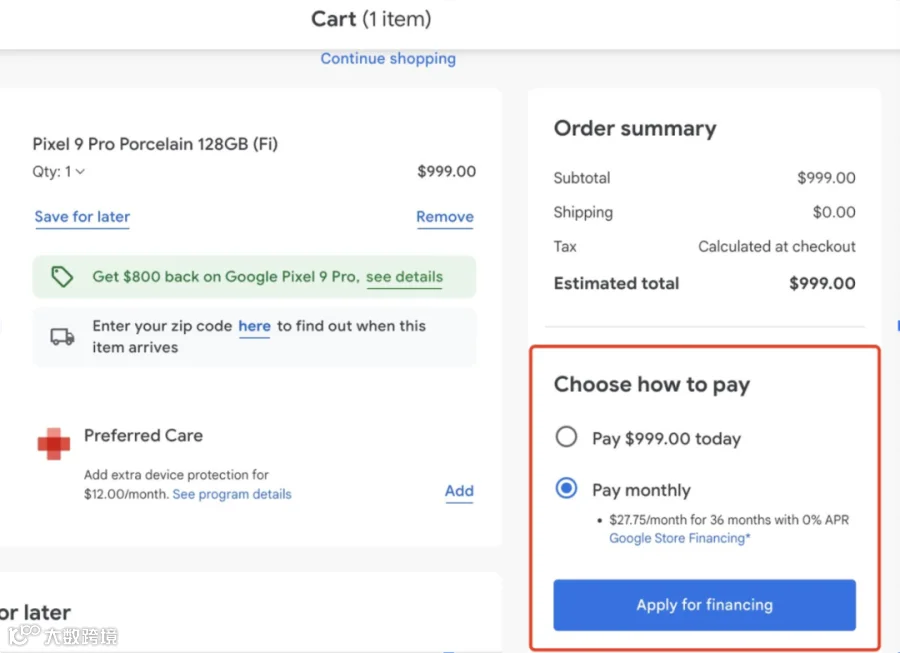Viewport: 900px width, 653px height.
Task: Click the zip code here link
Action: [254, 326]
